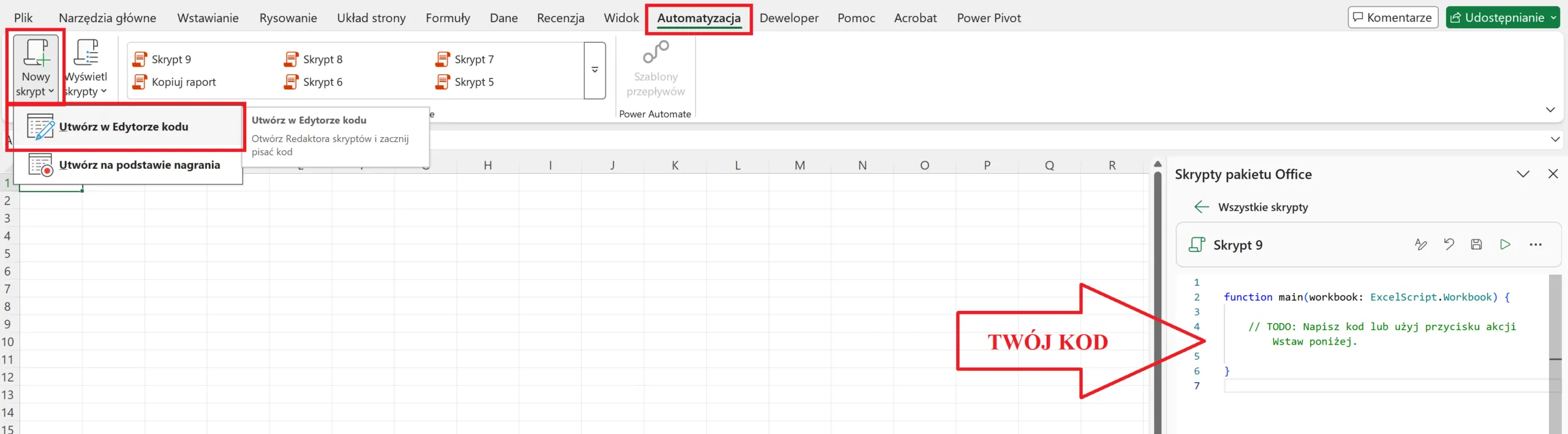Go back to Wszystkie skrypty
This screenshot has height=434, width=1568.
pyautogui.click(x=1202, y=207)
